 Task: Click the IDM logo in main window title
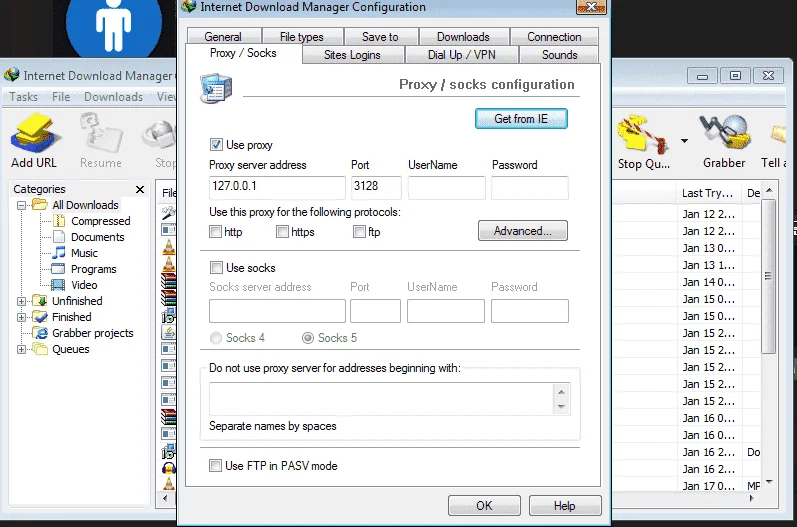(12, 75)
